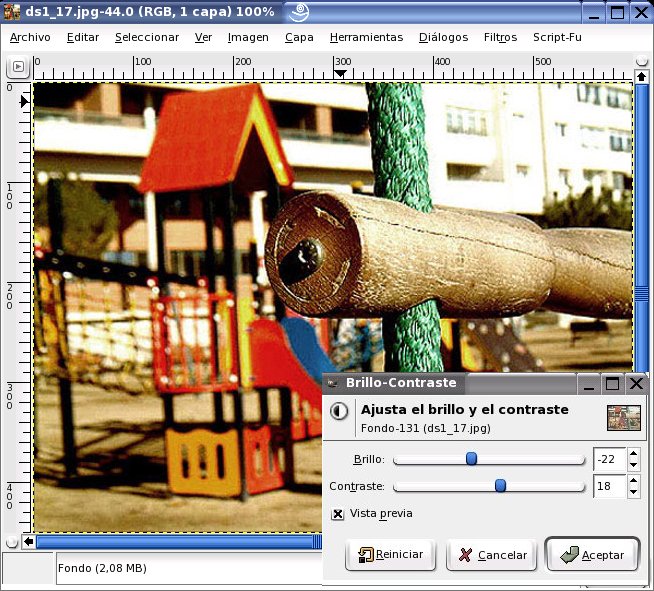This screenshot has height=591, width=654.
Task: Increase Contraste with the up stepper arrow
Action: [634, 480]
